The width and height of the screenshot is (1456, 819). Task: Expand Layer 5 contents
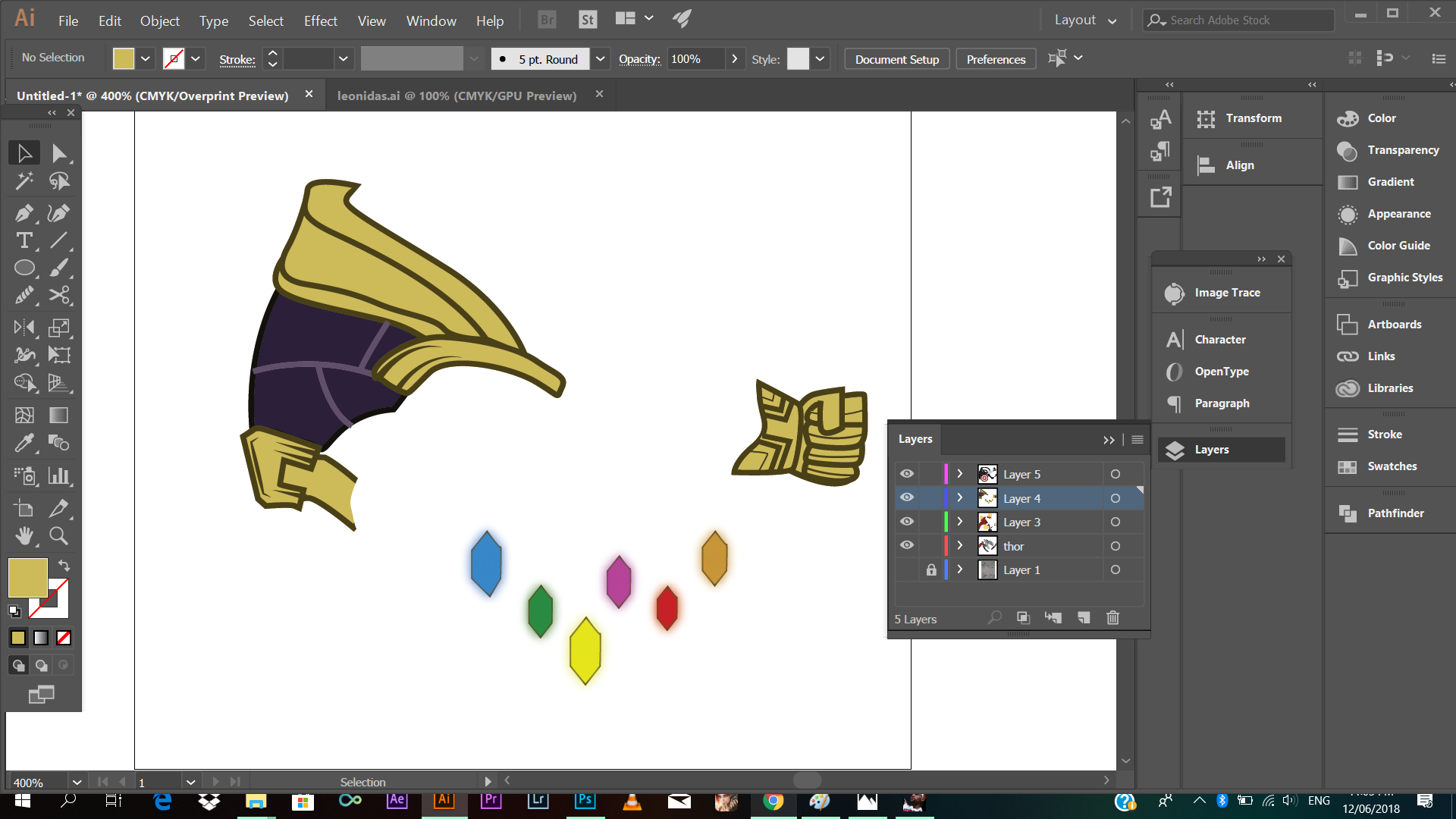coord(959,474)
